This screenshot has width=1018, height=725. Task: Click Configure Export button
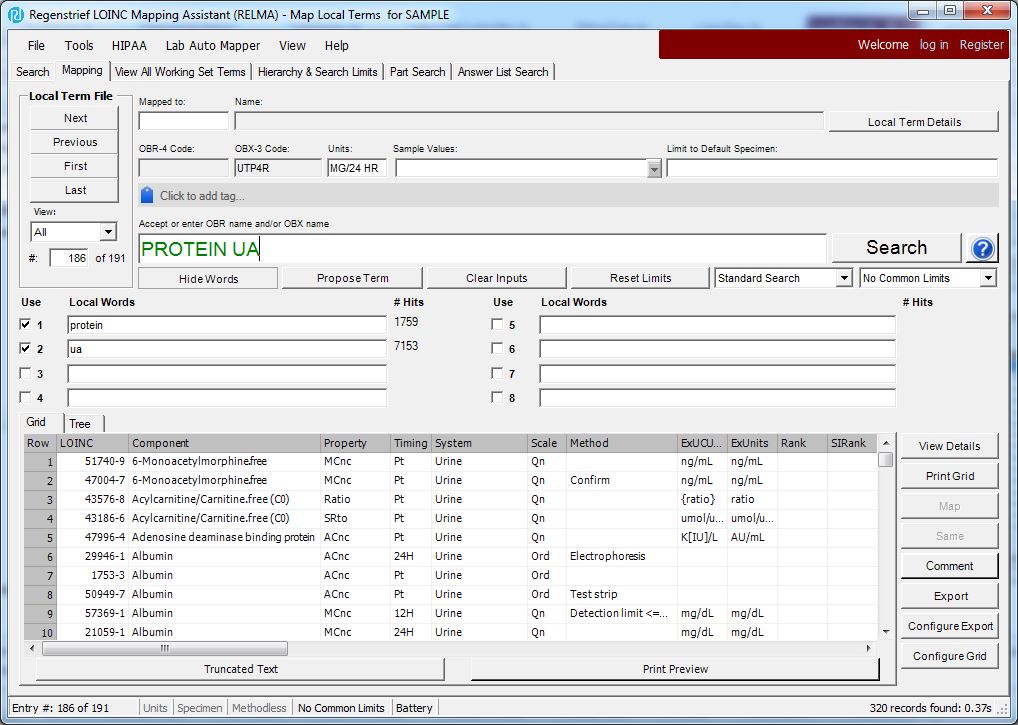[x=949, y=626]
